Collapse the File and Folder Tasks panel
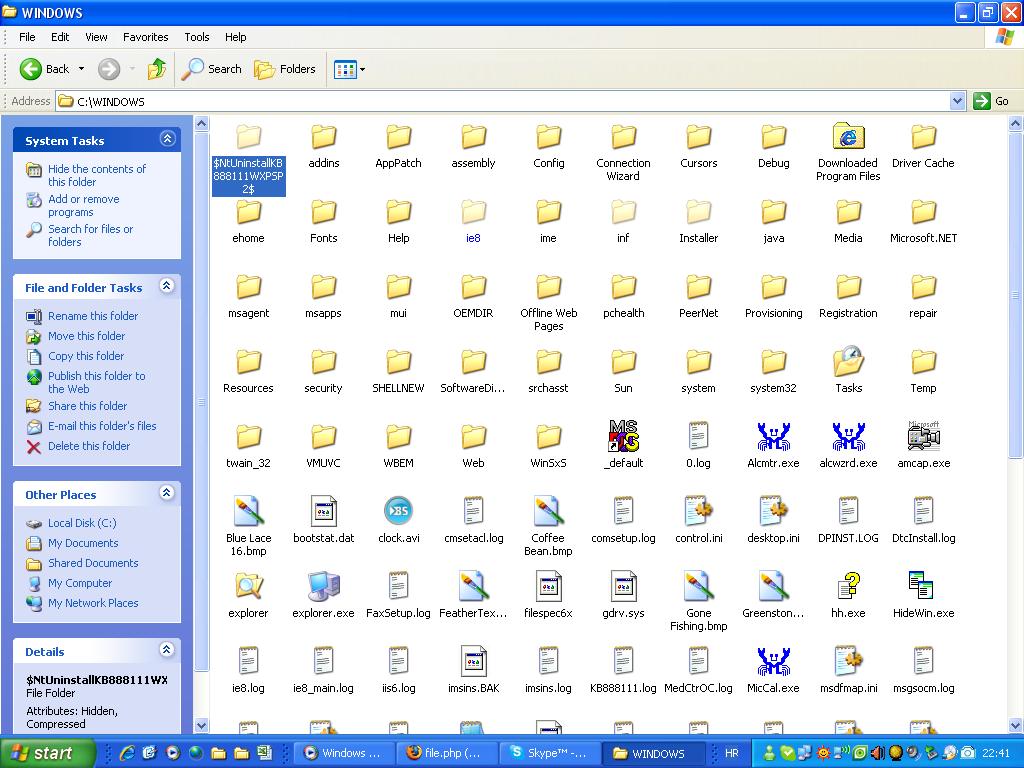 pos(167,287)
